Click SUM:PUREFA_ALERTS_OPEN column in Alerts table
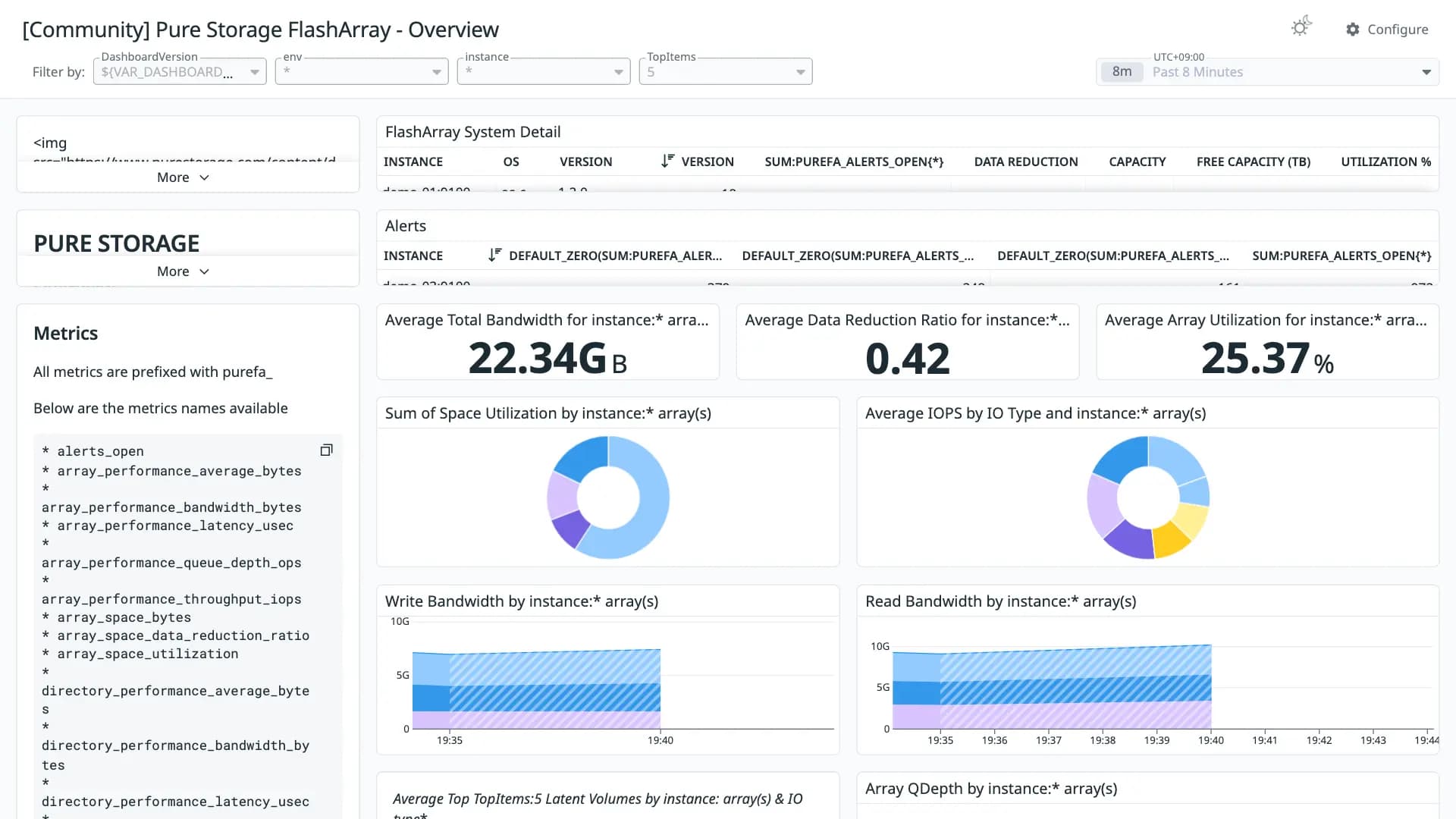This screenshot has height=819, width=1456. (x=1341, y=256)
